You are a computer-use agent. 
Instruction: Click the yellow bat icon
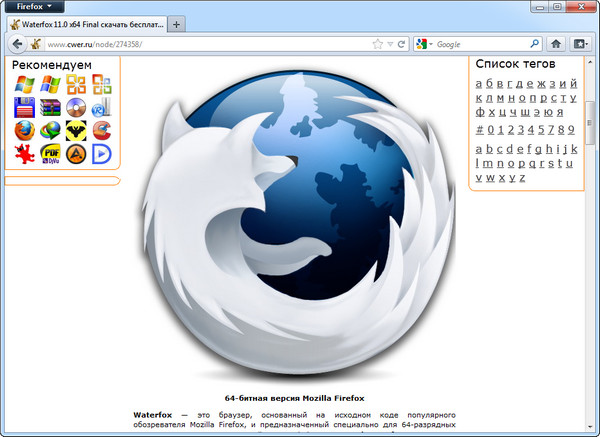click(x=76, y=130)
